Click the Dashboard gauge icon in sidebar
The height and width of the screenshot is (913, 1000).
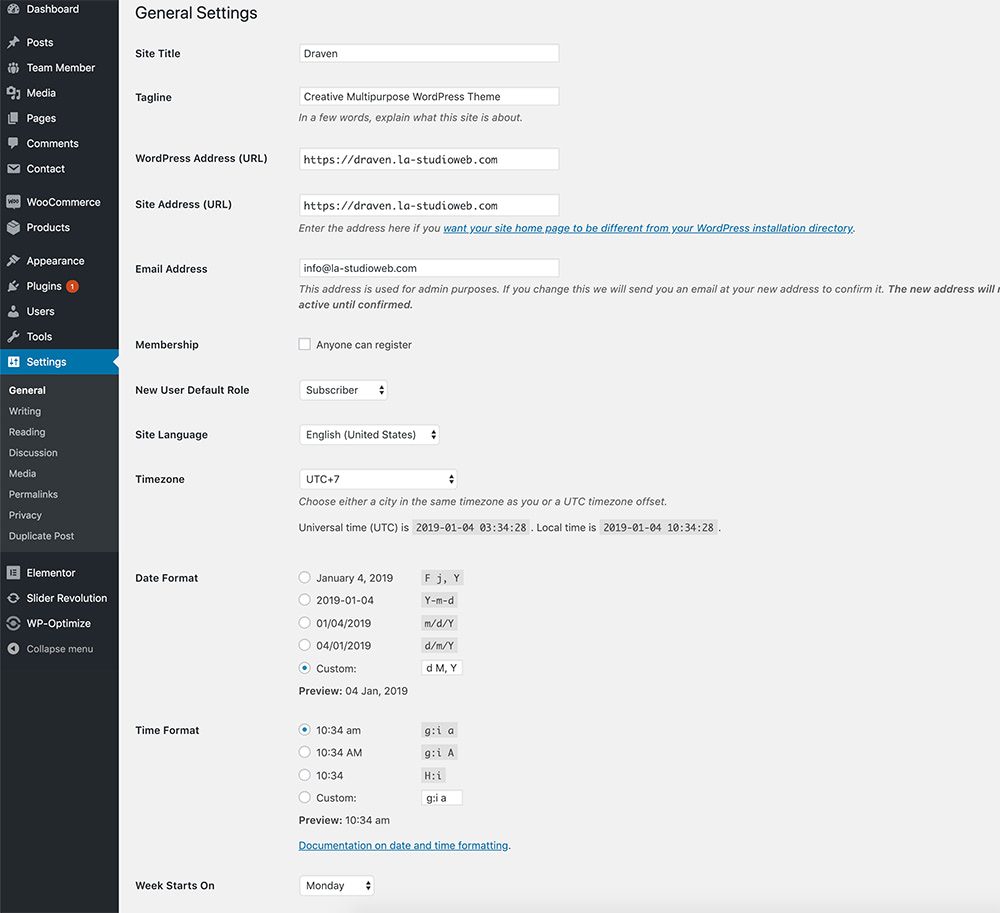13,9
